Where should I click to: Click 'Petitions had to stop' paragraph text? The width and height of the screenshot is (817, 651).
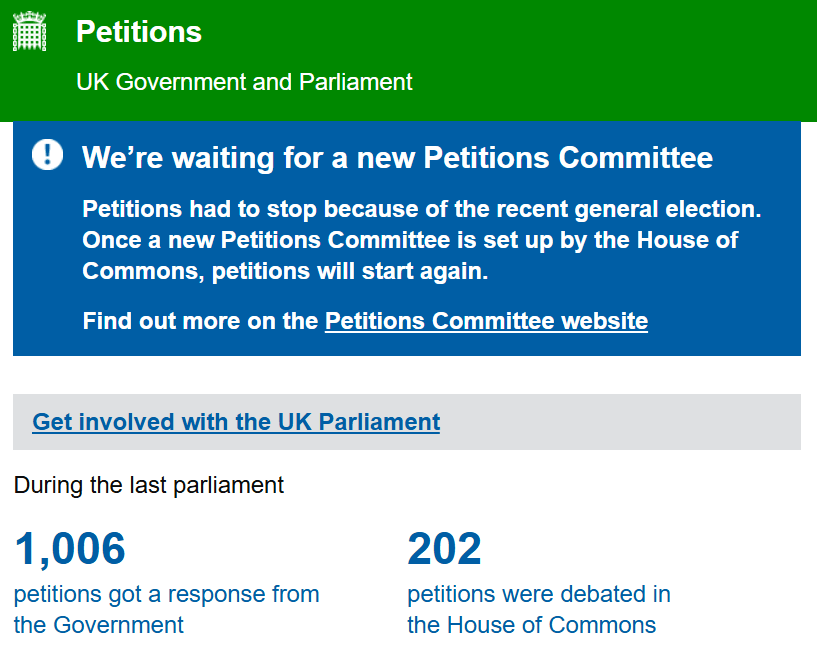pyautogui.click(x=421, y=210)
